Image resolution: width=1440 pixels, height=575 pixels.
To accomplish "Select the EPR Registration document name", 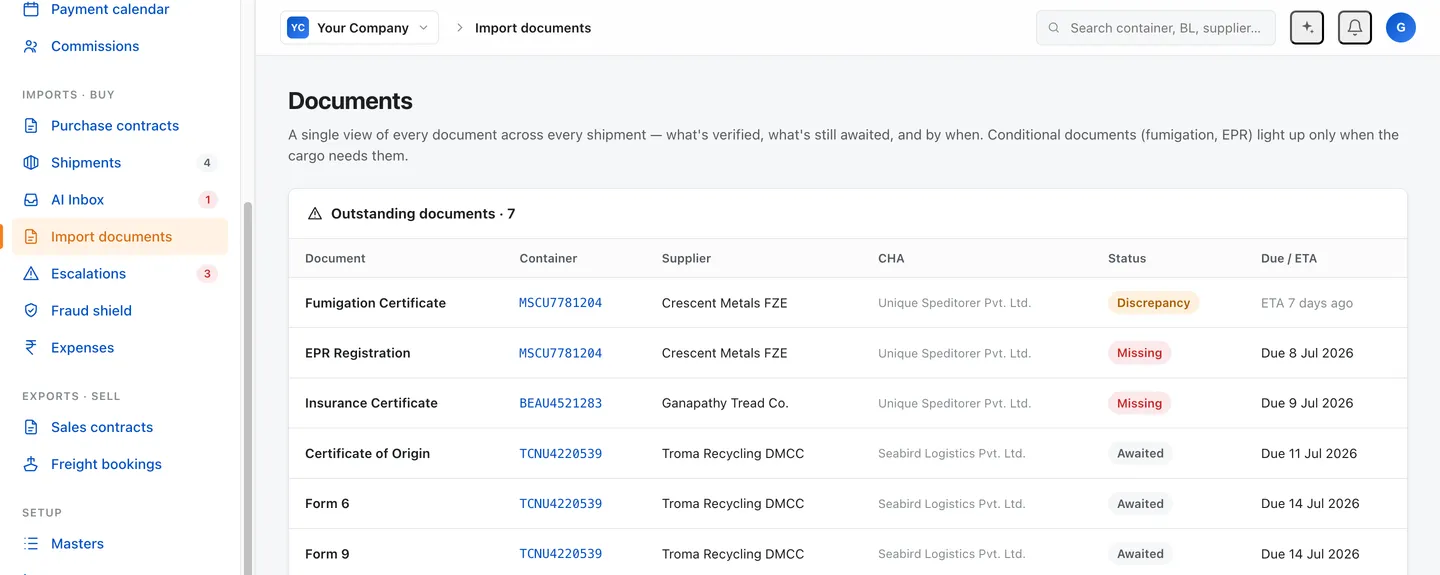I will pos(357,353).
